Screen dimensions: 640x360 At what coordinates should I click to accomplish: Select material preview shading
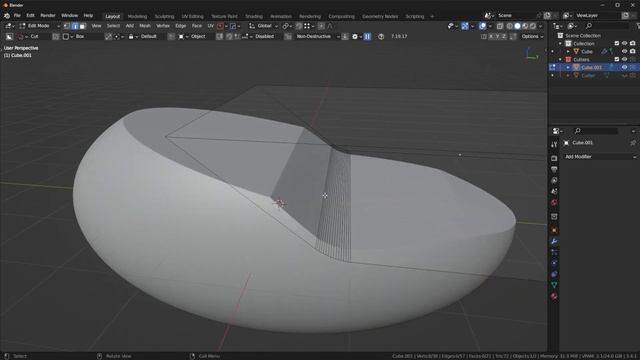(525, 26)
